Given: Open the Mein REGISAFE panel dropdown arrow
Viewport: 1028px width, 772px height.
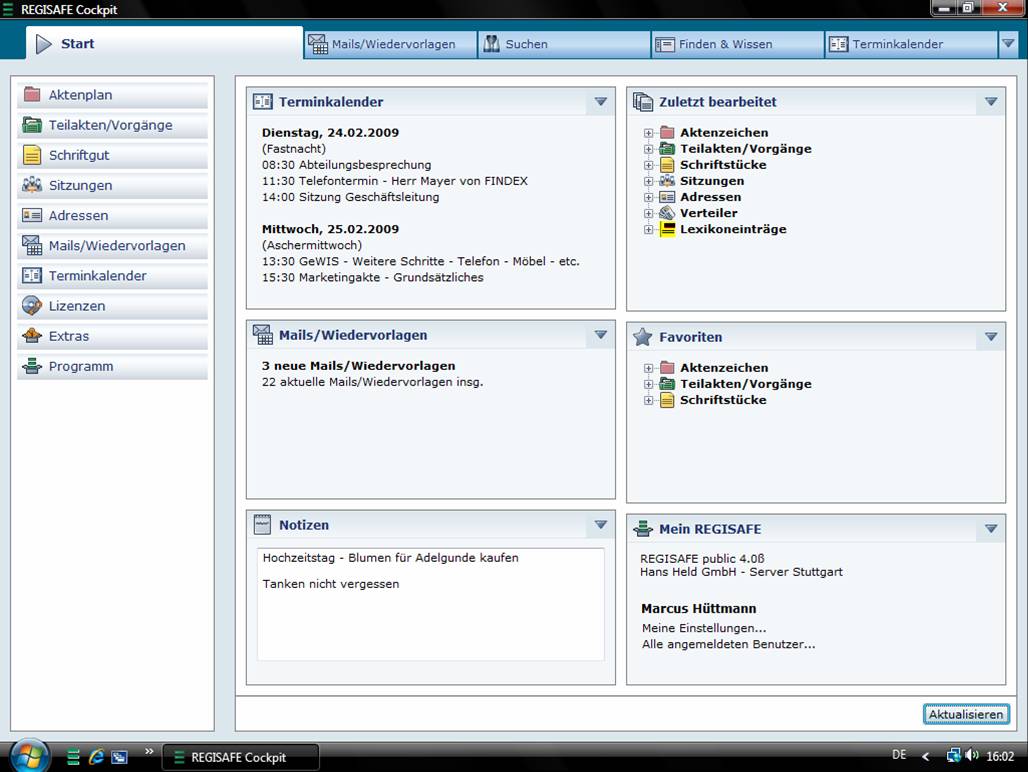Looking at the screenshot, I should pyautogui.click(x=991, y=528).
